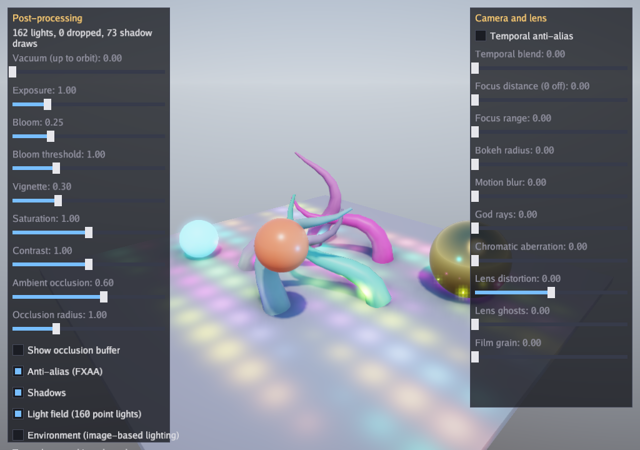Click the Occlusion radius slider handle

click(56, 329)
